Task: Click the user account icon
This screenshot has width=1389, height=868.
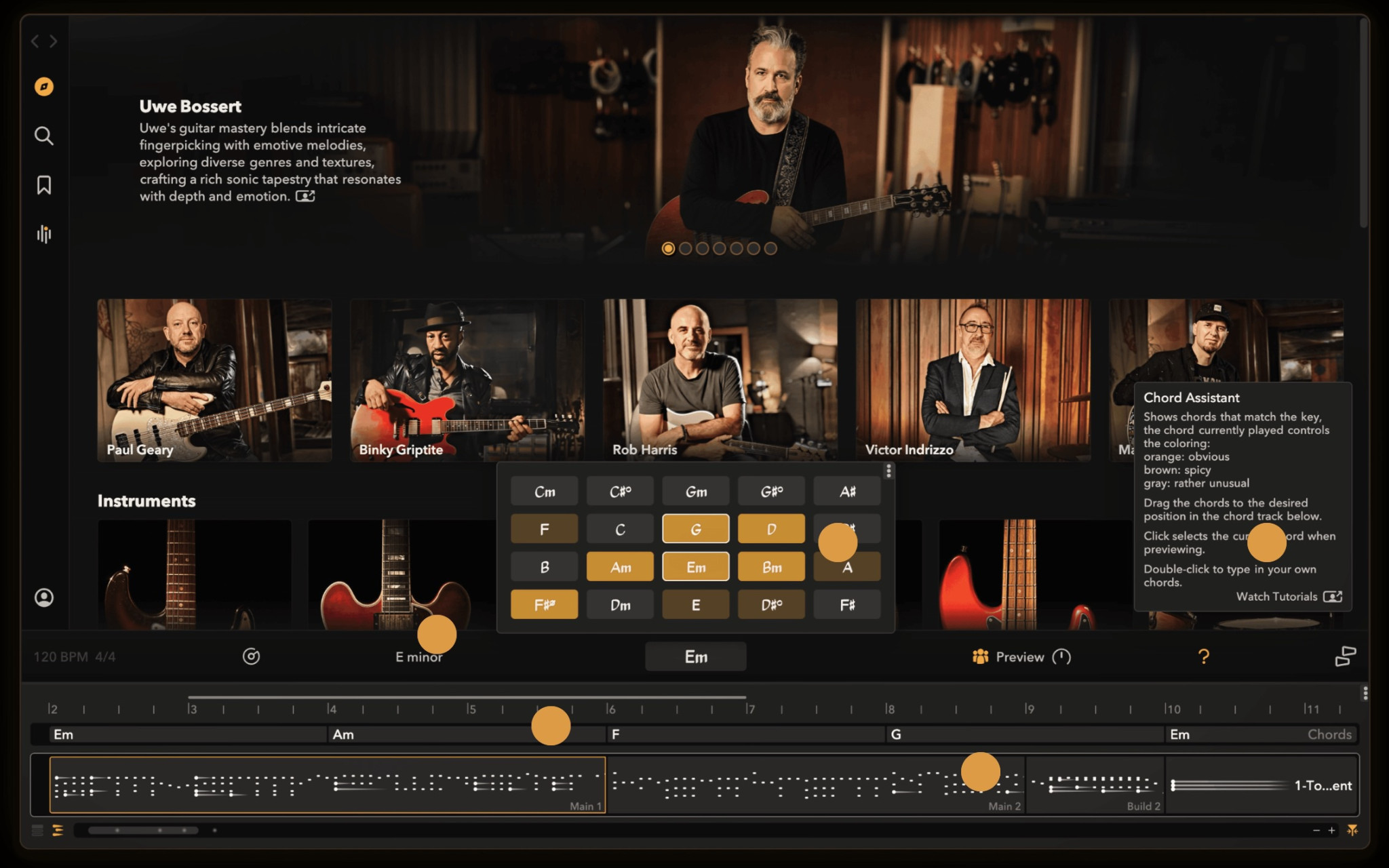Action: 44,597
